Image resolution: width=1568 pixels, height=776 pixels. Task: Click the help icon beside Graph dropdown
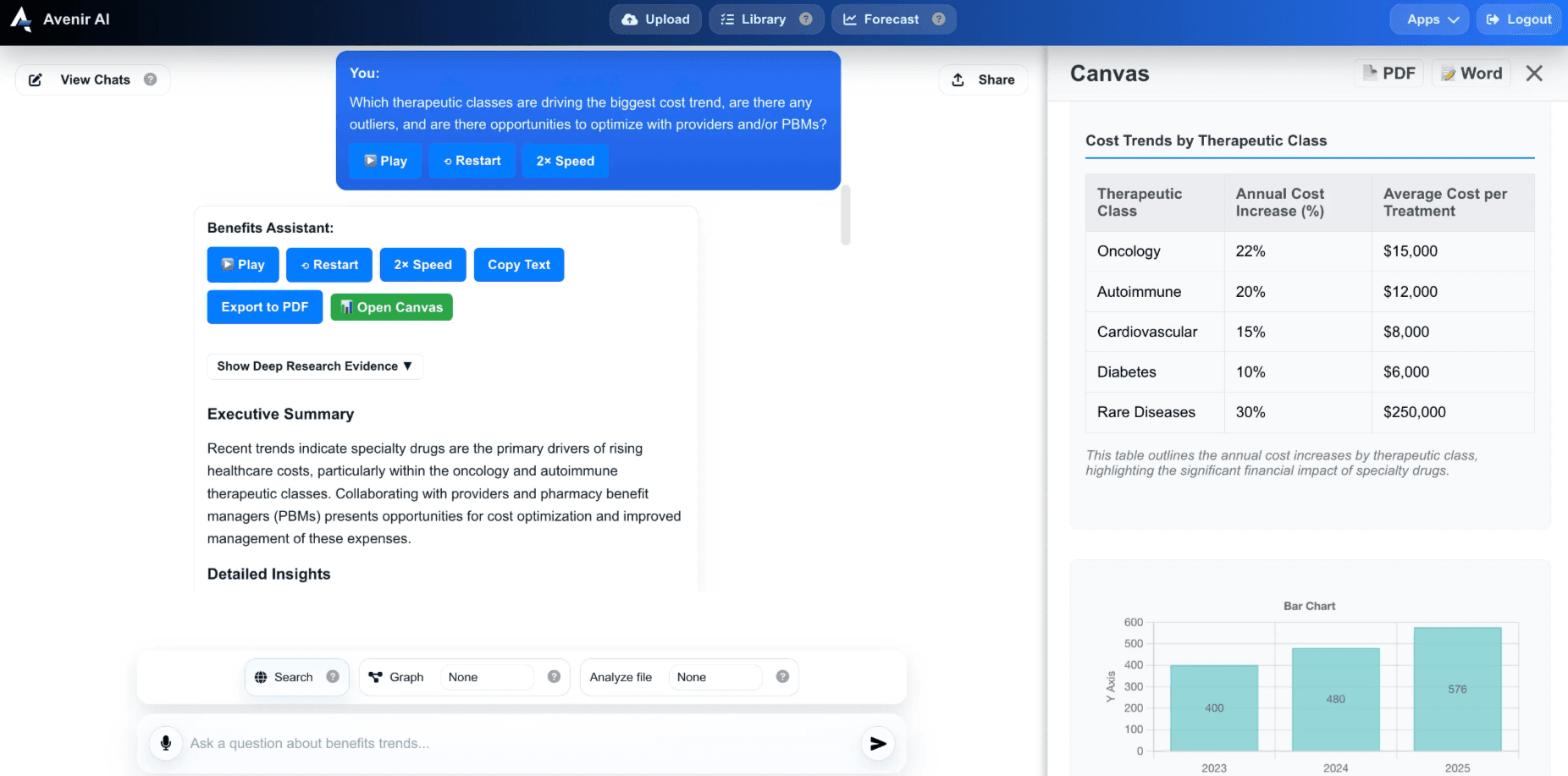554,677
